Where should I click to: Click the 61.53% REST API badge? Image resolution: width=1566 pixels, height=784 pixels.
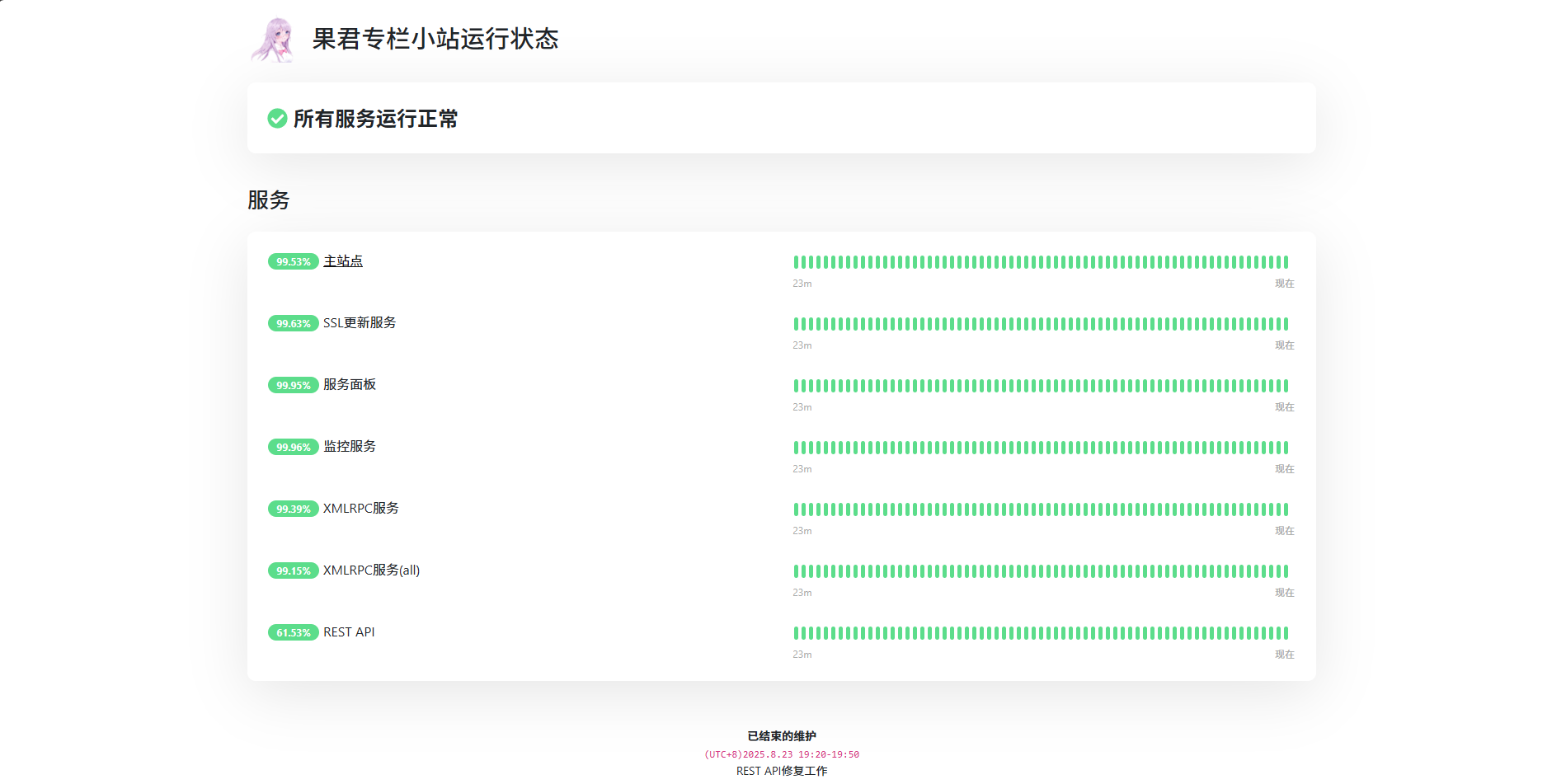293,633
